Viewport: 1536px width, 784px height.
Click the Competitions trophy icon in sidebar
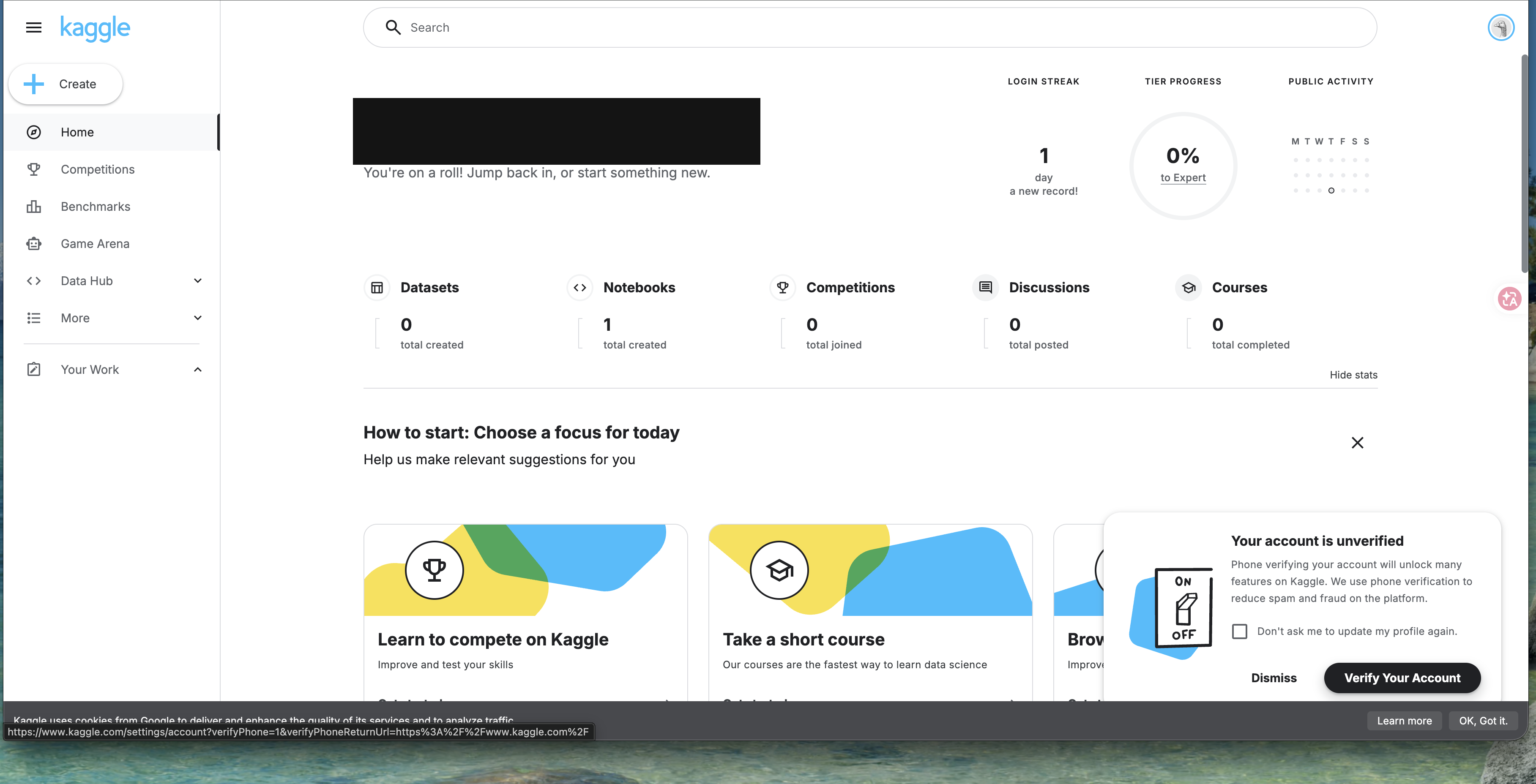click(x=34, y=169)
